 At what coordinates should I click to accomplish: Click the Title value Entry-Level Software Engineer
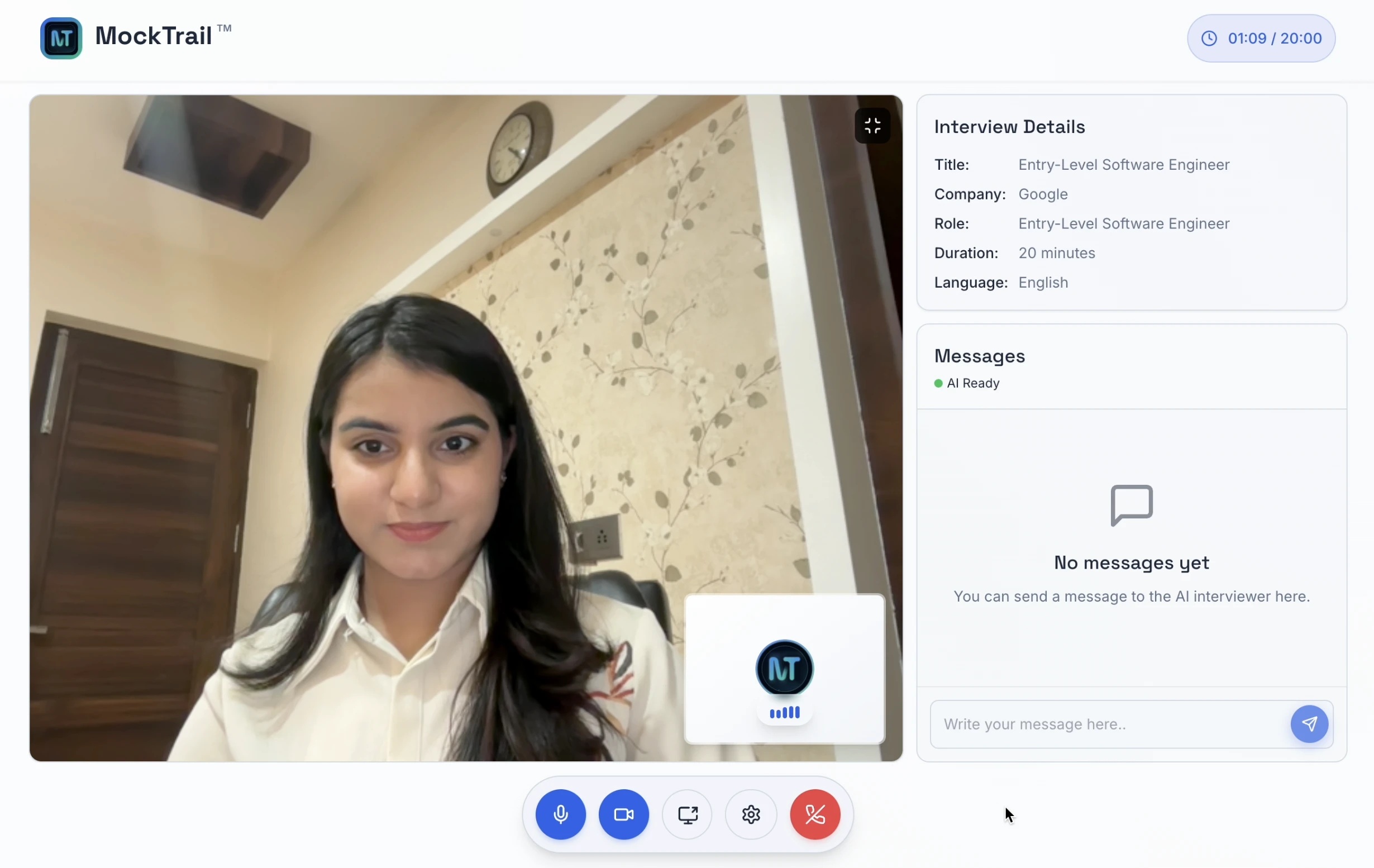click(x=1124, y=165)
